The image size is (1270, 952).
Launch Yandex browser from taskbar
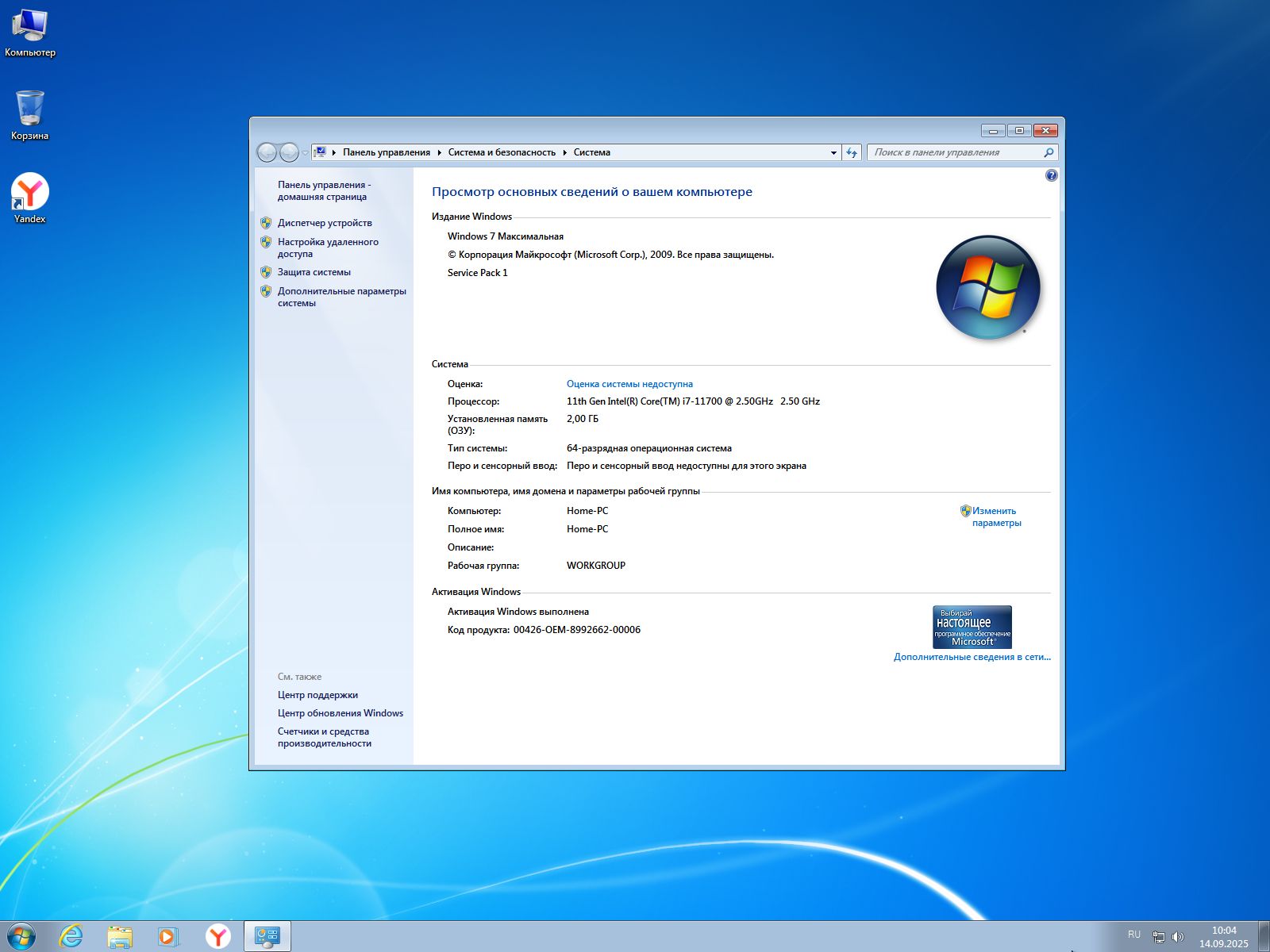point(218,936)
